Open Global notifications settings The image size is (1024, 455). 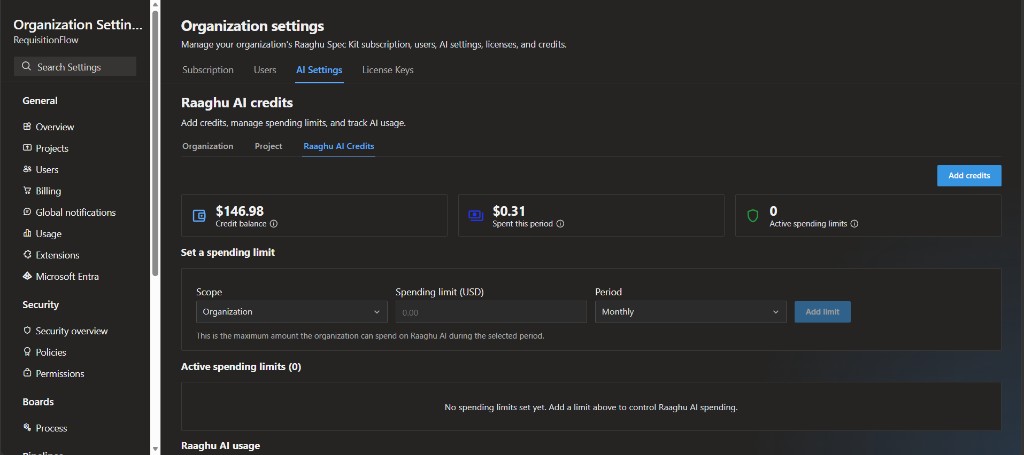coord(76,212)
